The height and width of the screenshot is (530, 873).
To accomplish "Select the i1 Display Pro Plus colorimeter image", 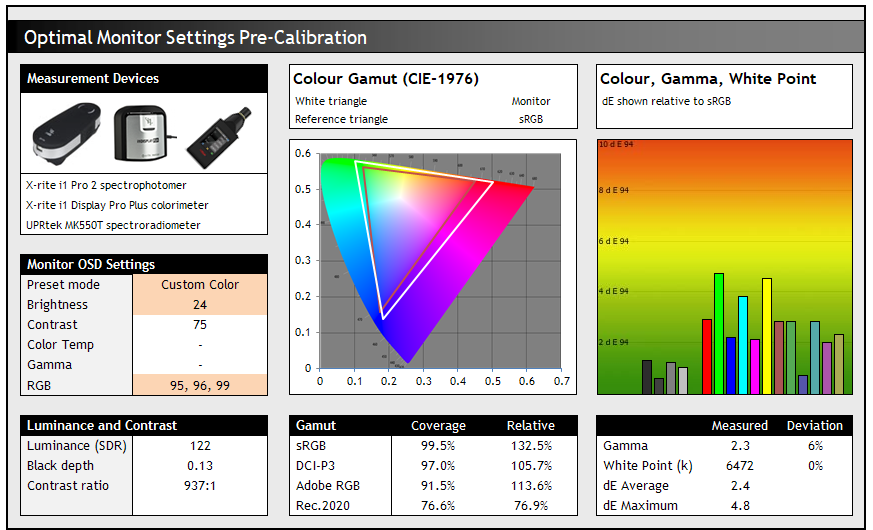I will pyautogui.click(x=143, y=133).
